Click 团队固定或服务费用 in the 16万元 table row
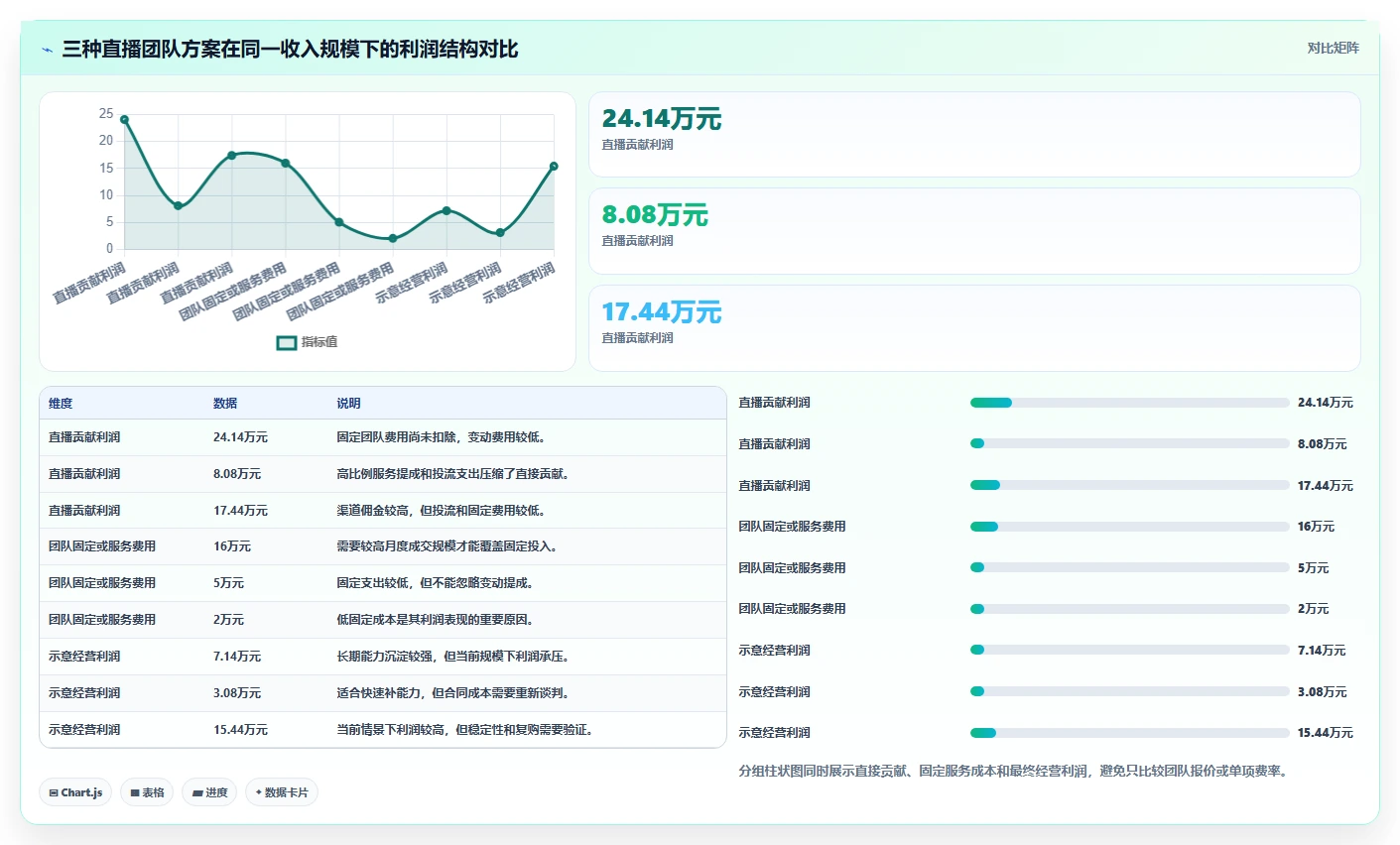This screenshot has height=845, width=1400. tap(102, 546)
